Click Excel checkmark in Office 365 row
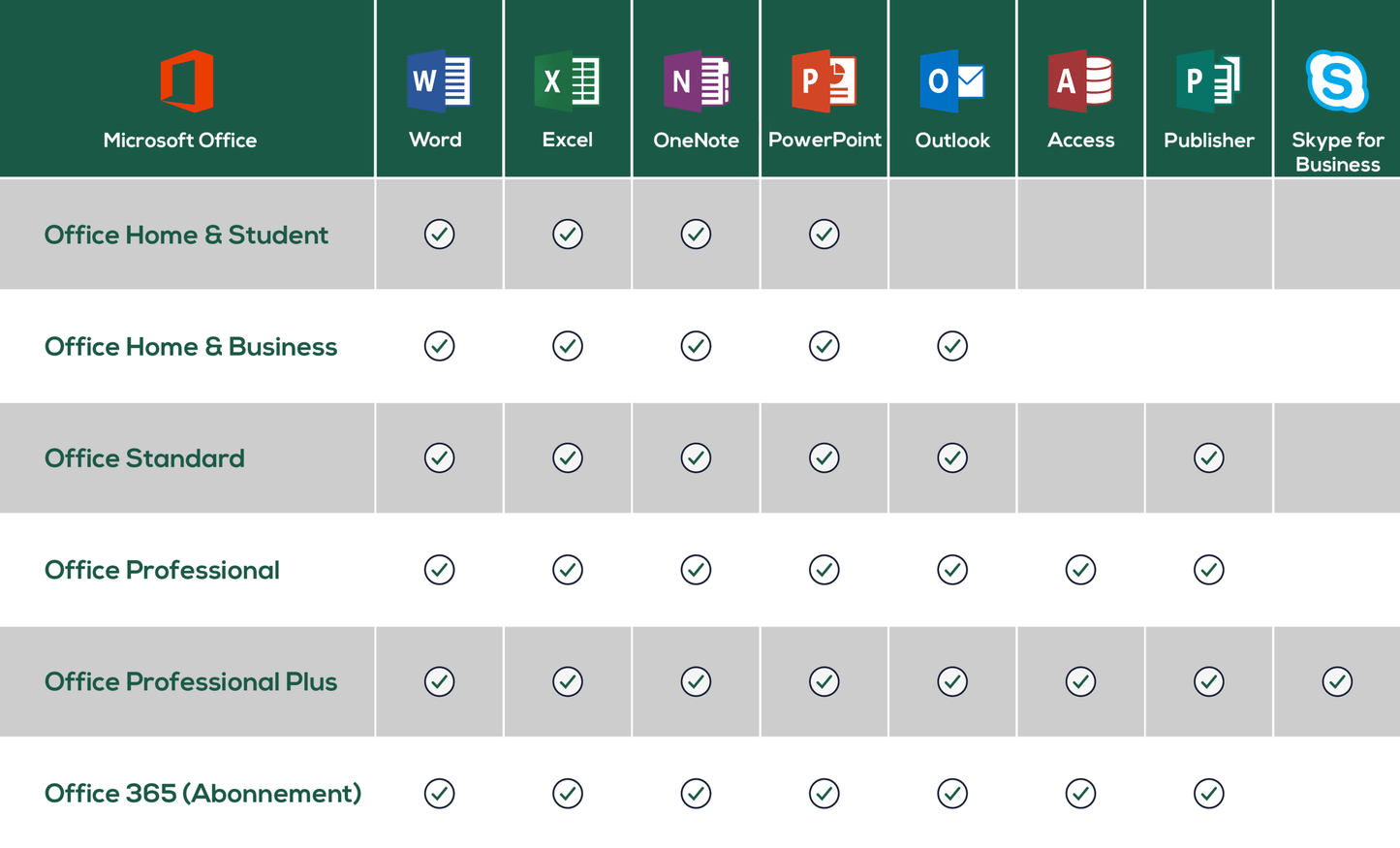1400x848 pixels. coord(568,794)
